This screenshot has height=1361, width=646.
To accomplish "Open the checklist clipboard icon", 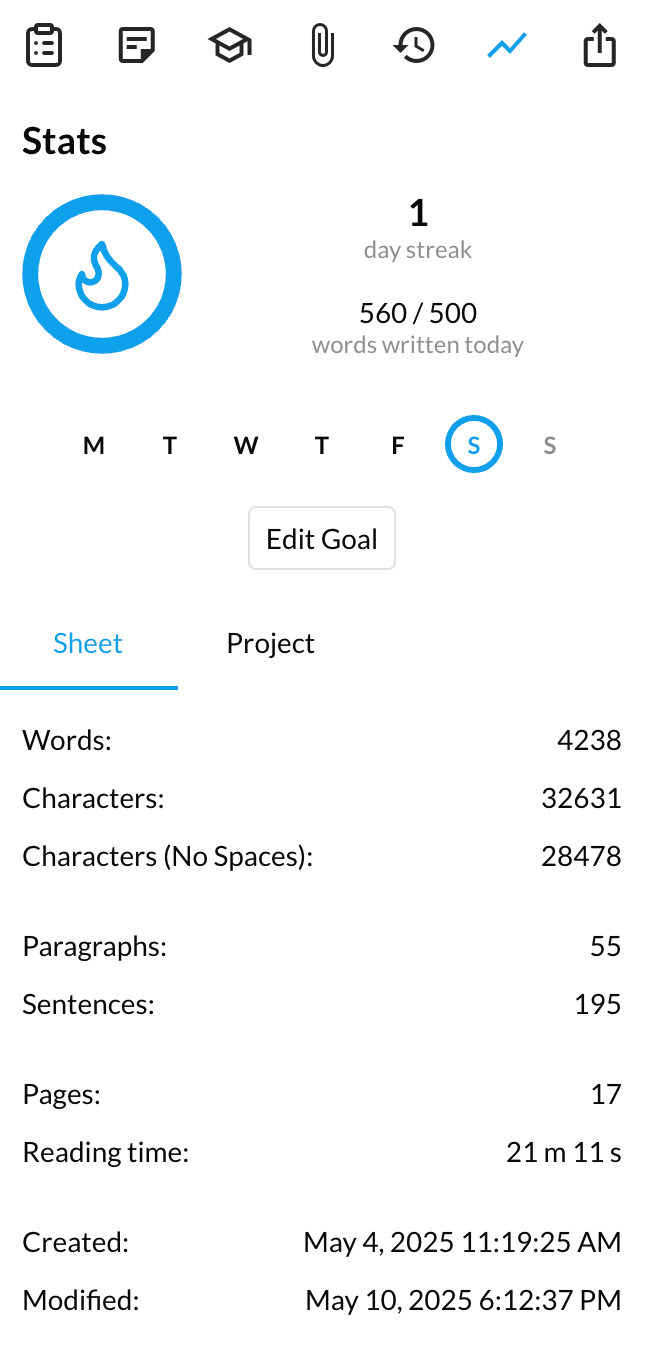I will [44, 46].
